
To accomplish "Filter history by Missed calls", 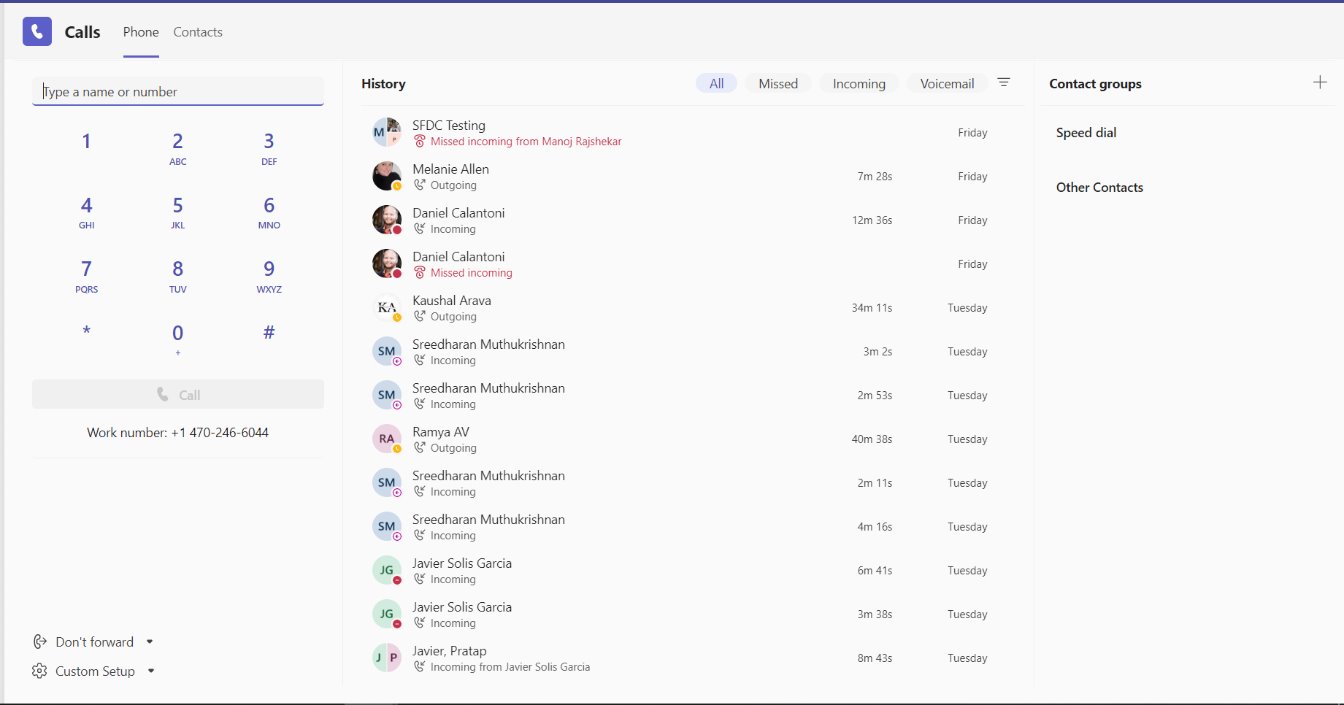I will tap(778, 84).
